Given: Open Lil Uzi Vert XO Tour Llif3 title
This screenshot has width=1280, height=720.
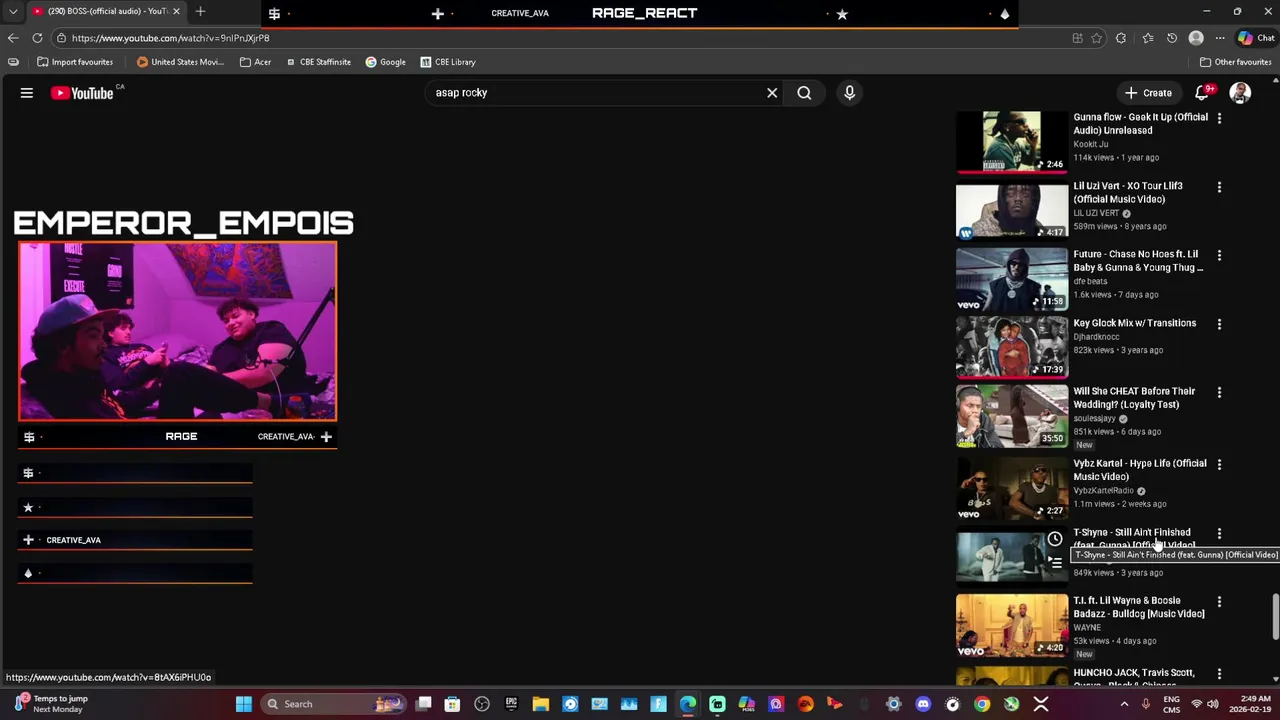Looking at the screenshot, I should (x=1128, y=192).
